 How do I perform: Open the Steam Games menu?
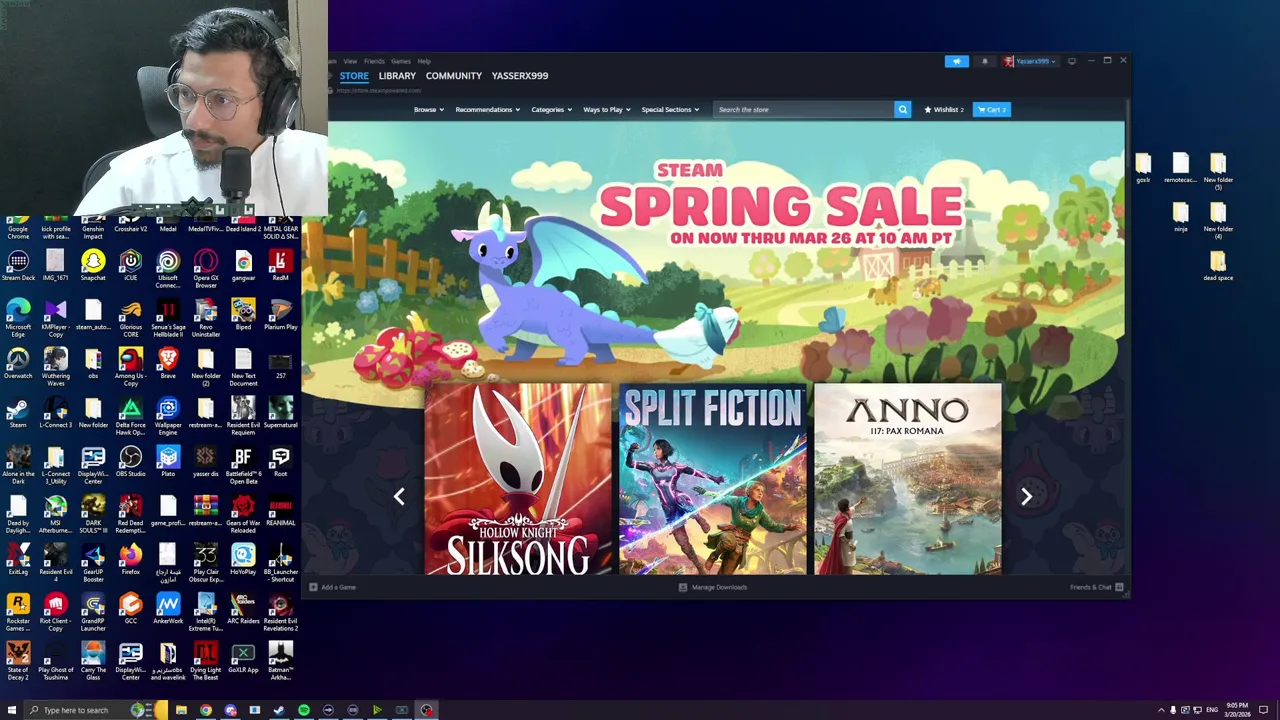(401, 61)
